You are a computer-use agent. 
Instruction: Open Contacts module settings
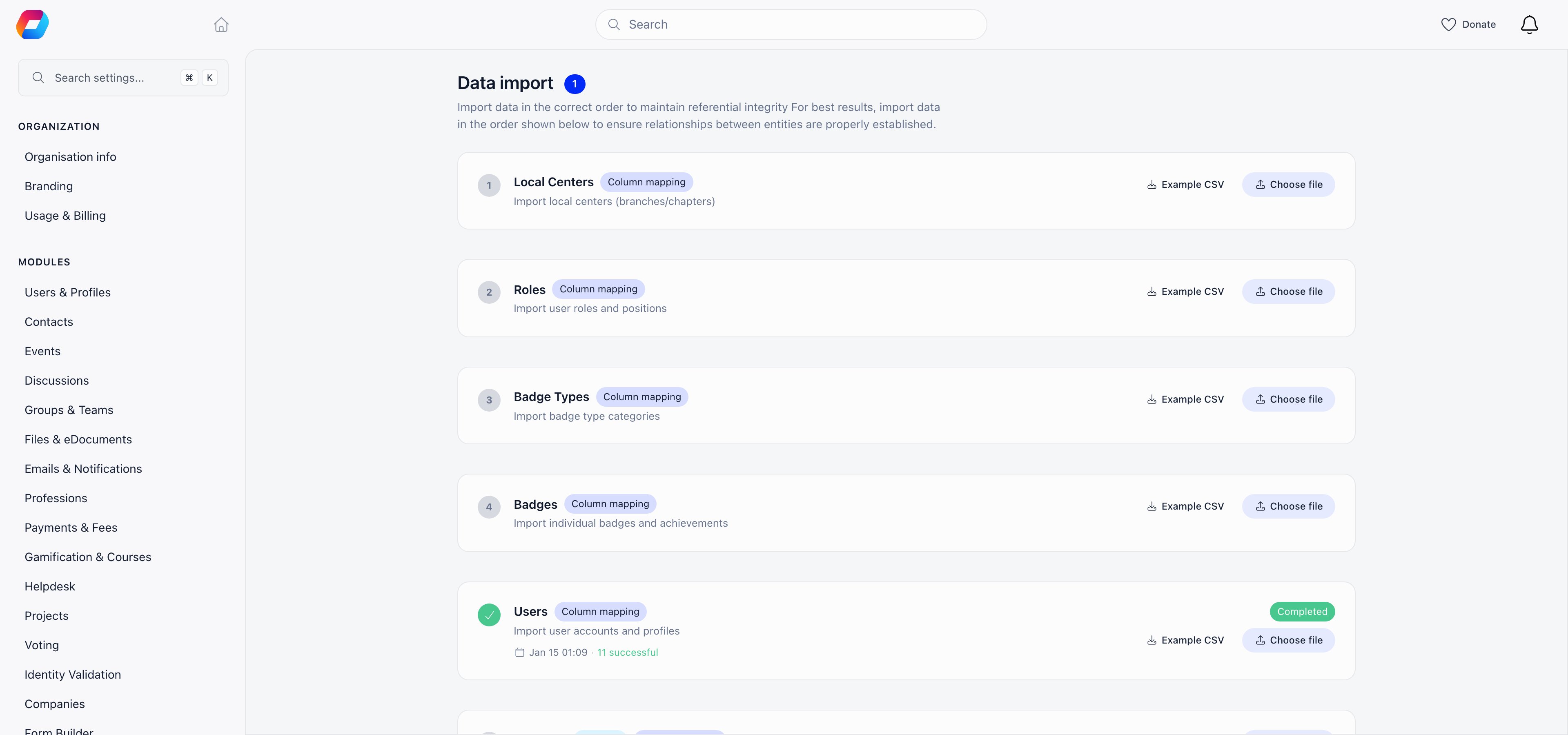[49, 322]
